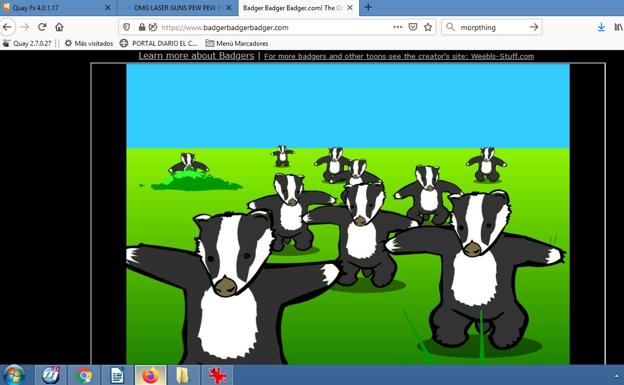Go to the browser home page
624x385 pixels.
(x=59, y=27)
